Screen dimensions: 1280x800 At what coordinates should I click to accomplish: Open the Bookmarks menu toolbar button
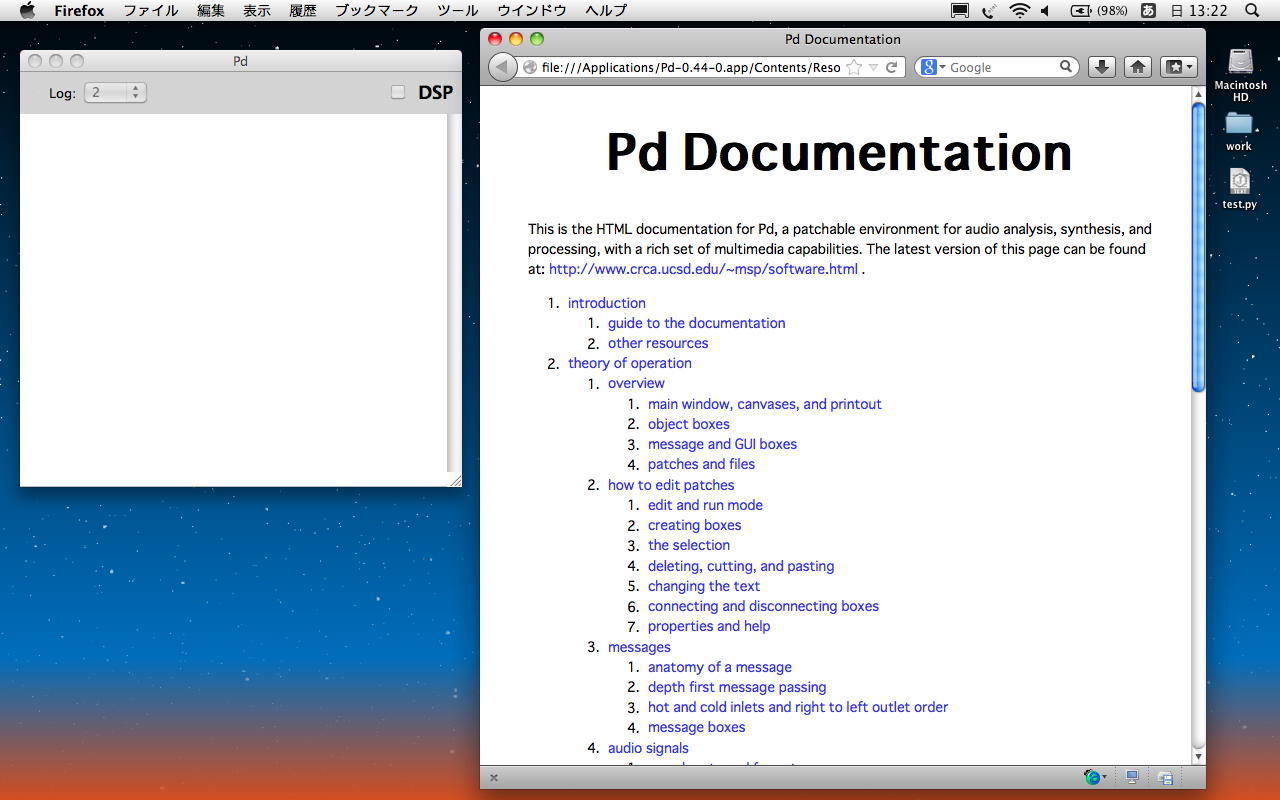(1178, 67)
